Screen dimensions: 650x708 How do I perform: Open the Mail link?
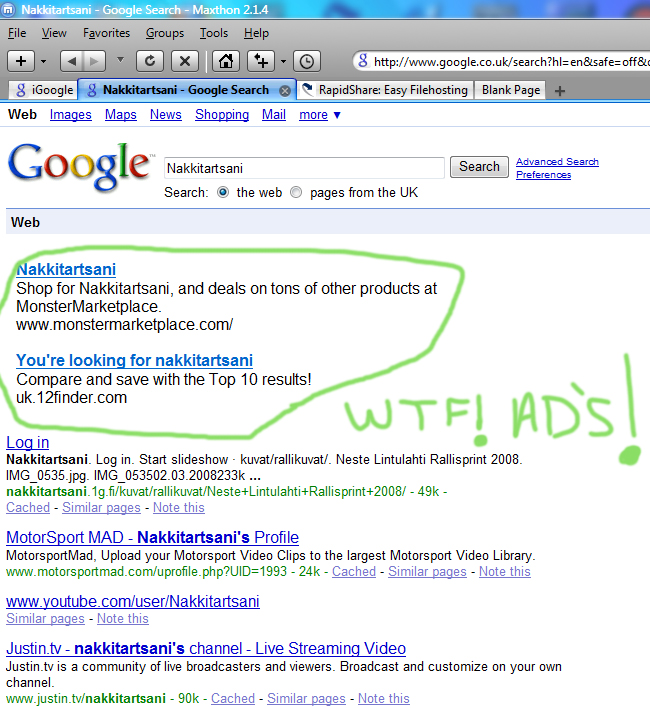click(x=274, y=115)
